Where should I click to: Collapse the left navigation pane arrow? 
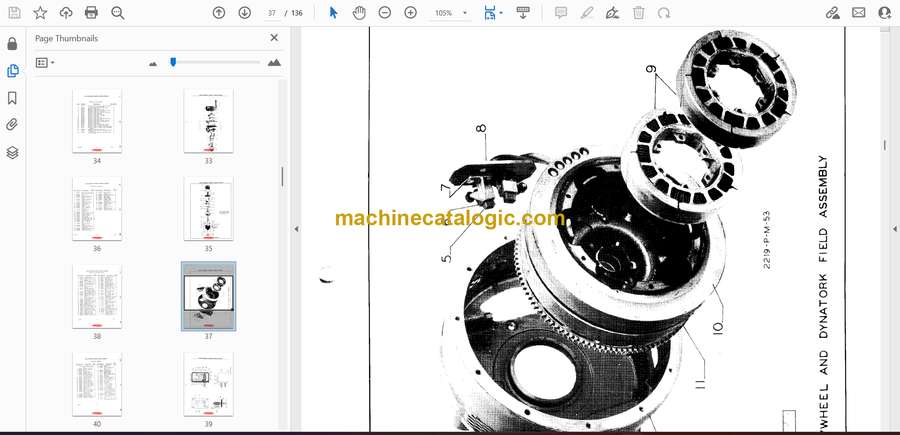[x=296, y=229]
